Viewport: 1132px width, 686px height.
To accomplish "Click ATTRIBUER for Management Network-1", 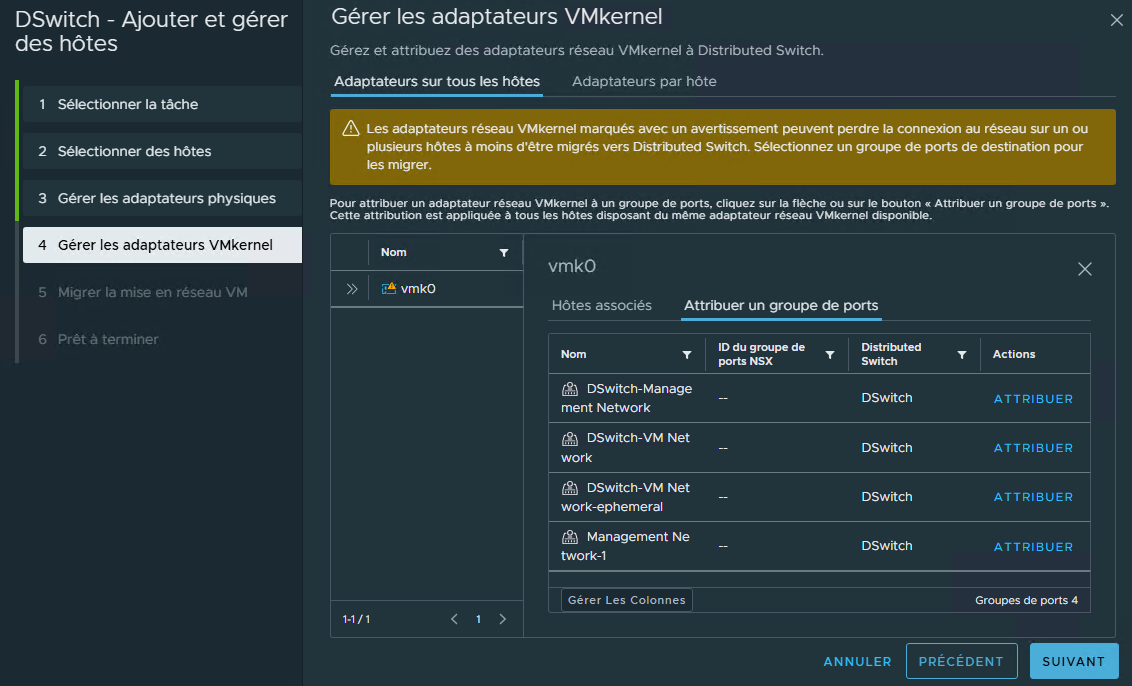I will [1033, 547].
